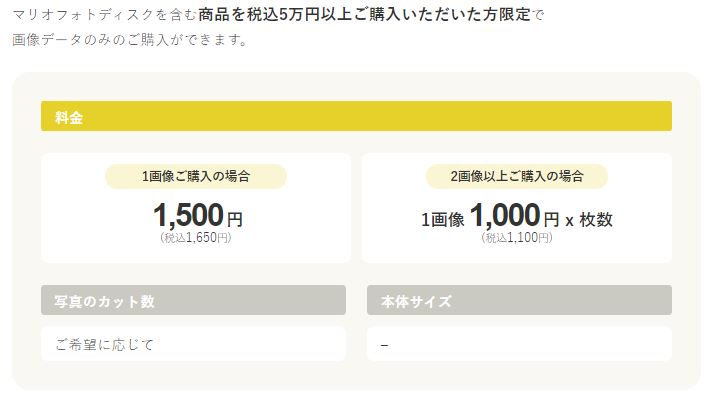Click the 1画像 text before 1,000円
The width and height of the screenshot is (710, 402).
click(442, 218)
